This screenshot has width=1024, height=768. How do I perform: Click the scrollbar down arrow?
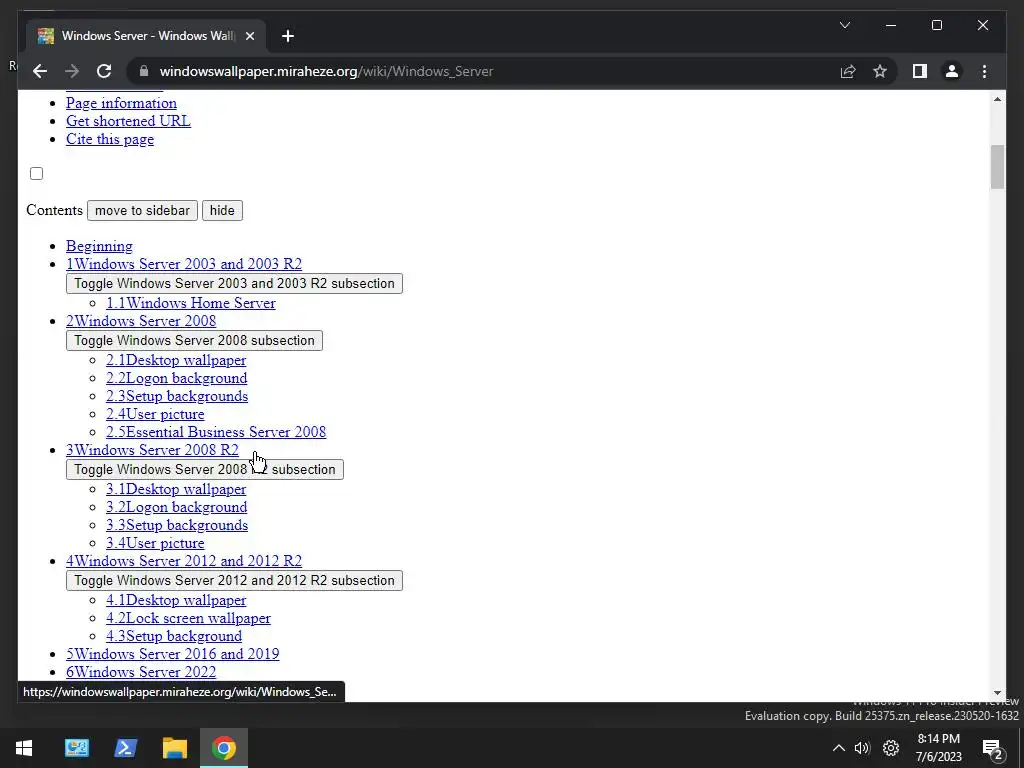click(x=997, y=693)
